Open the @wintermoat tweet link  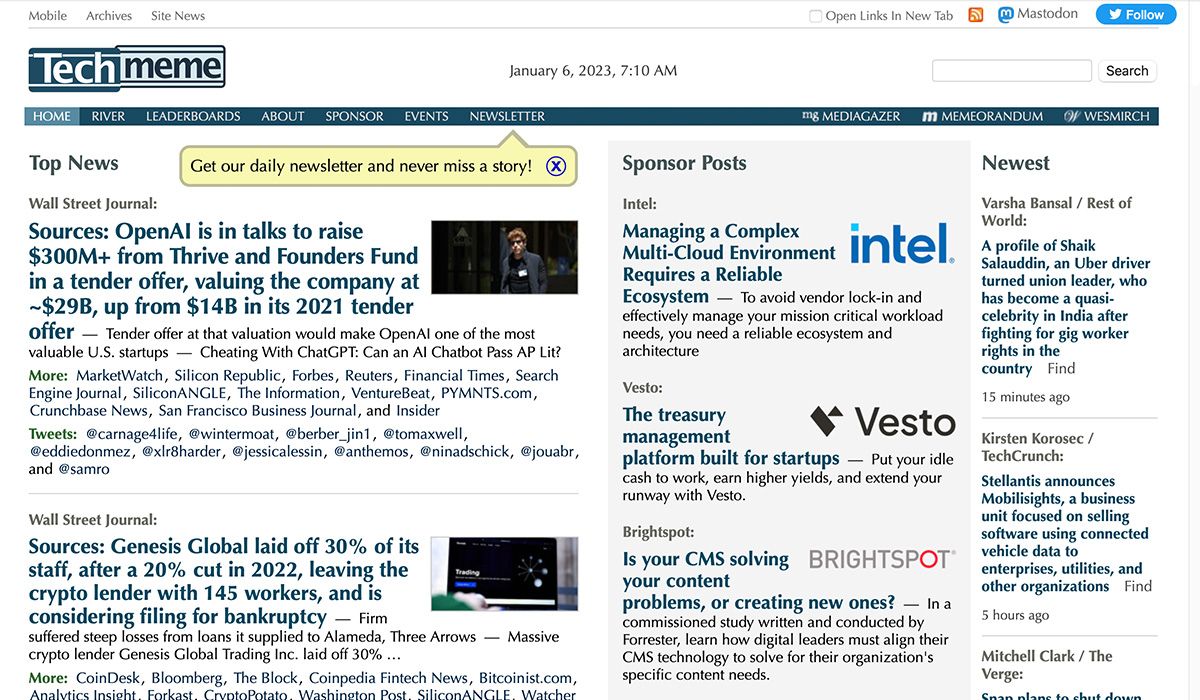[x=231, y=434]
